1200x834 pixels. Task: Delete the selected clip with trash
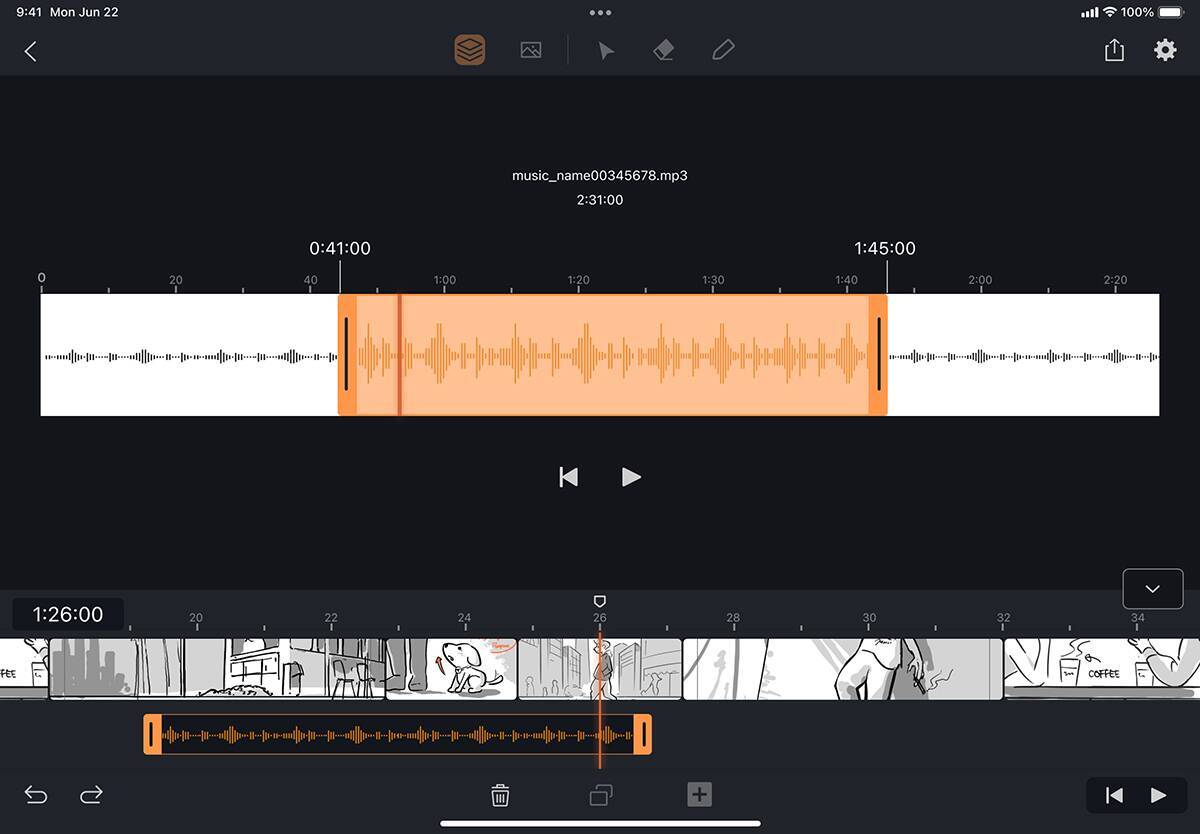(500, 795)
